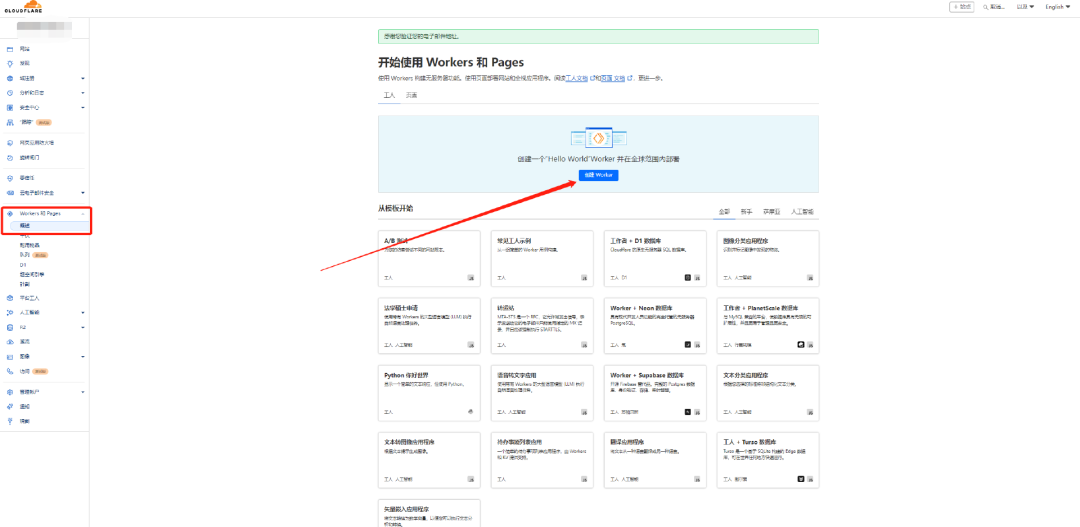Viewport: 1080px width, 527px height.
Task: Select the 全部 template filter tab
Action: click(724, 211)
